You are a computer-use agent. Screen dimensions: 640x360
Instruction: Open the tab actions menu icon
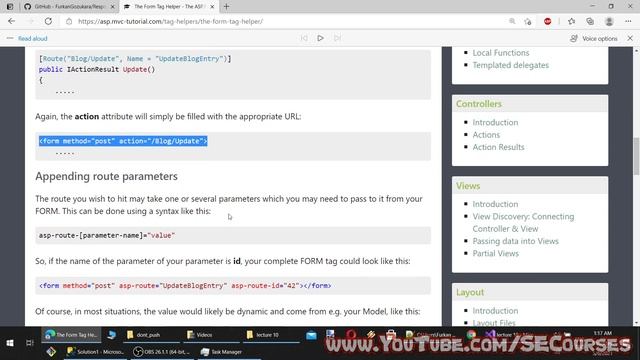coord(10,7)
